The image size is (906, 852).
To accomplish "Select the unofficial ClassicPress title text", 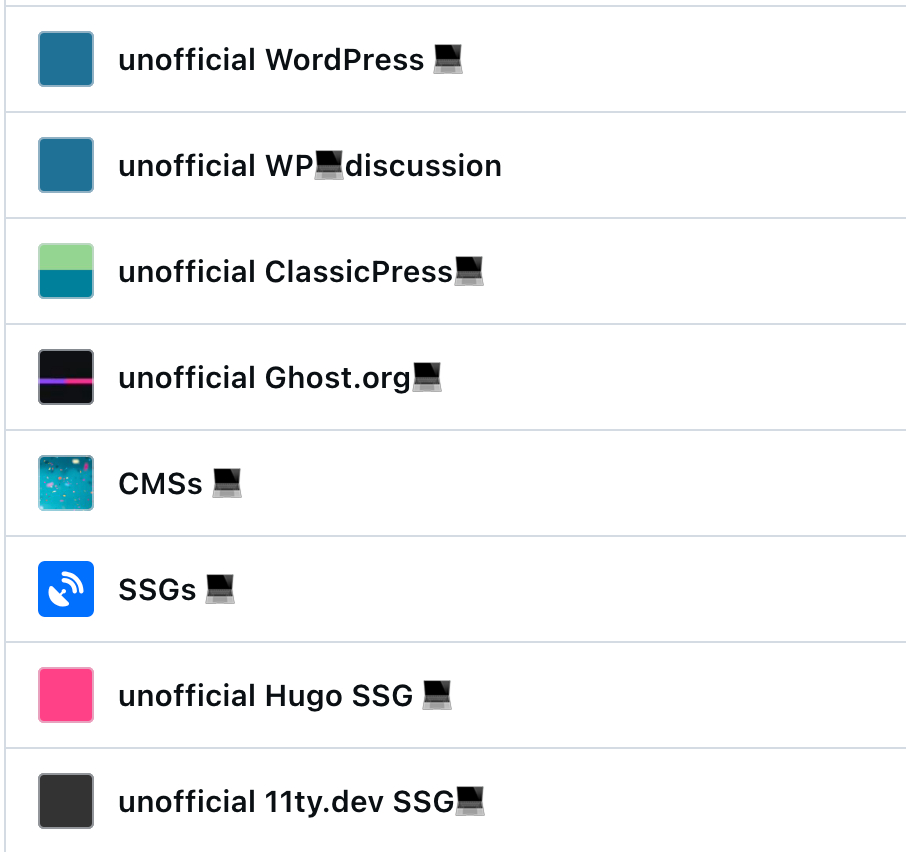I will click(x=285, y=272).
